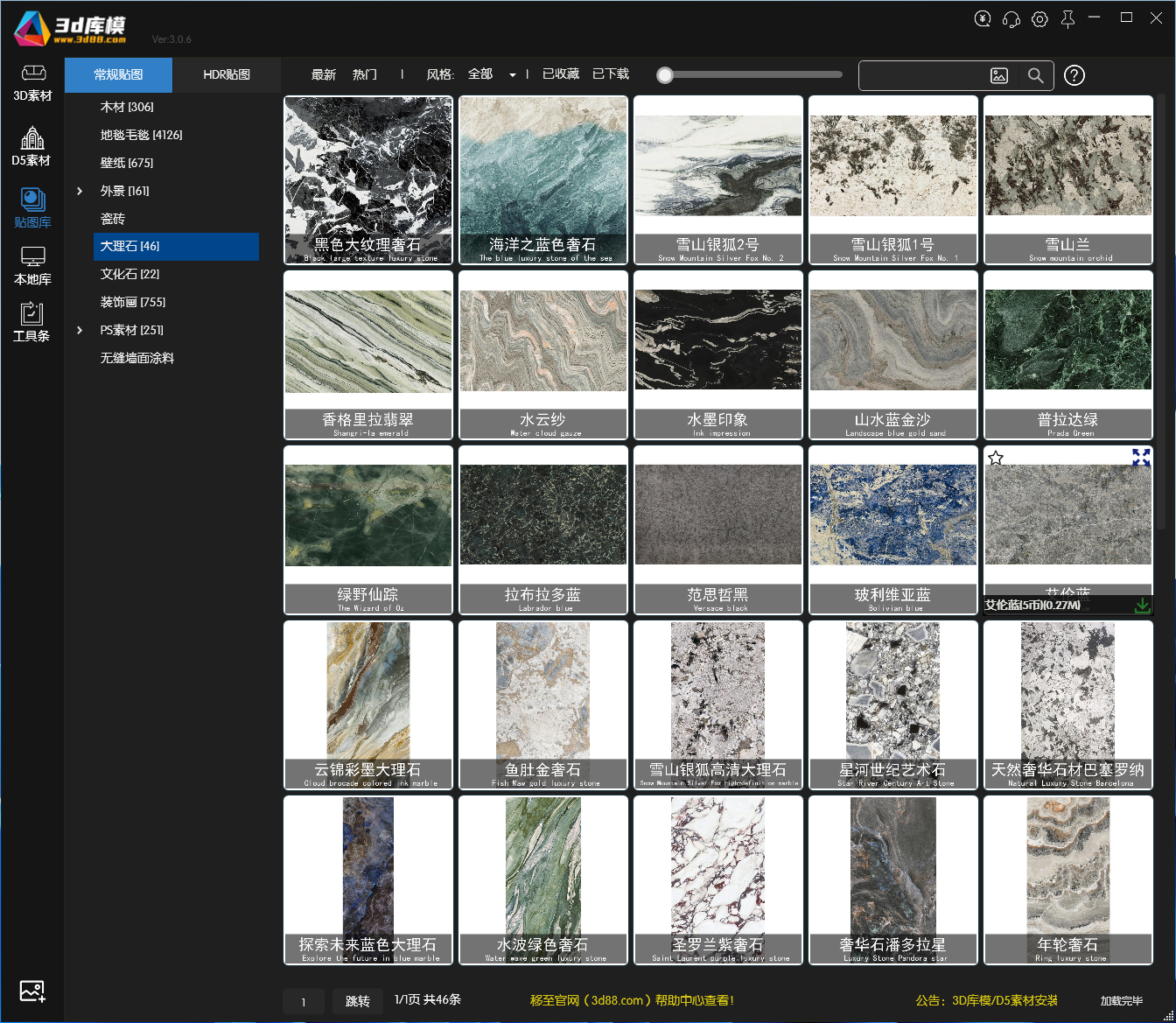Download the 艾伦蓝 texture with the green arrow
The height and width of the screenshot is (1023, 1176).
tap(1142, 605)
